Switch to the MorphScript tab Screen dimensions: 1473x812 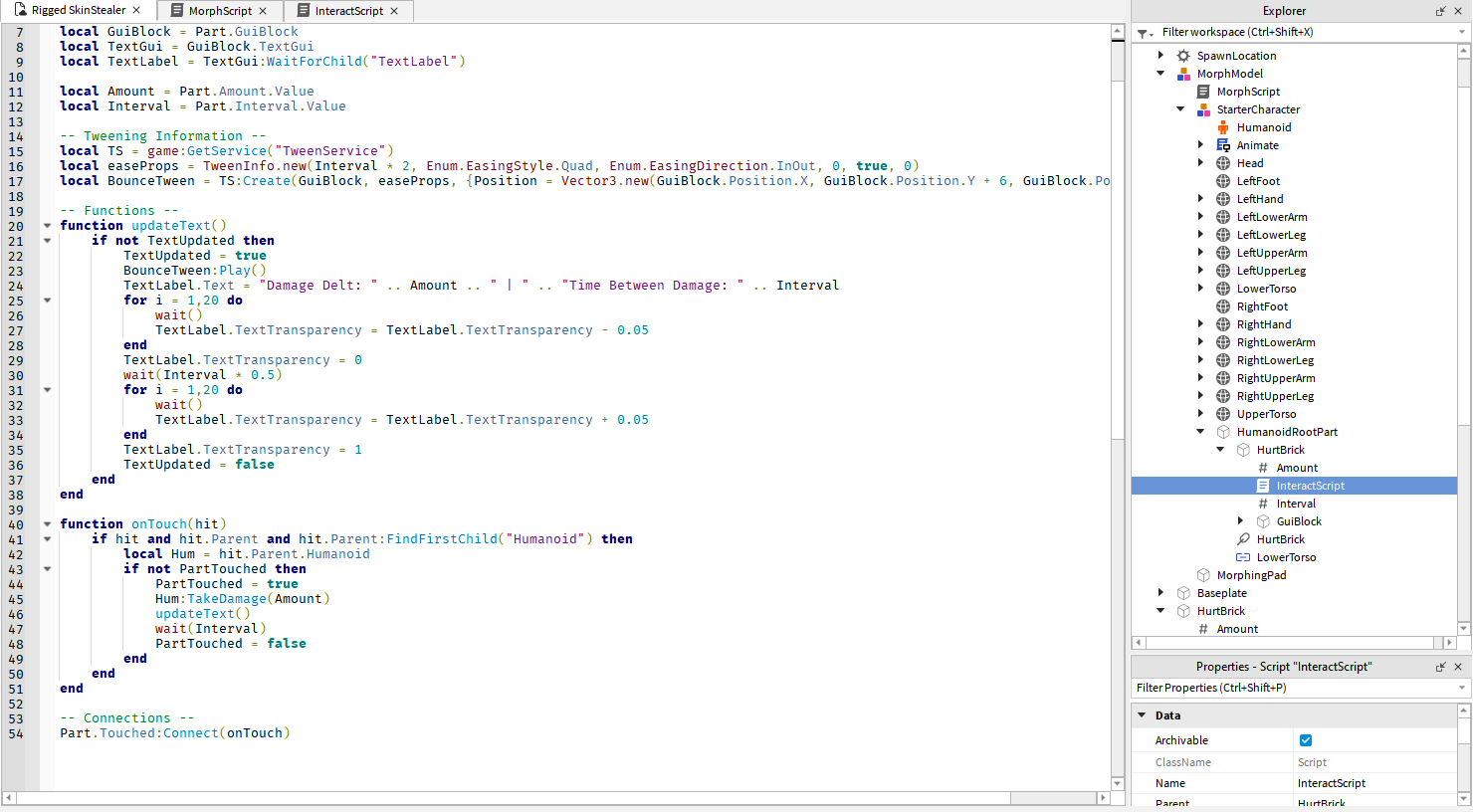click(220, 11)
